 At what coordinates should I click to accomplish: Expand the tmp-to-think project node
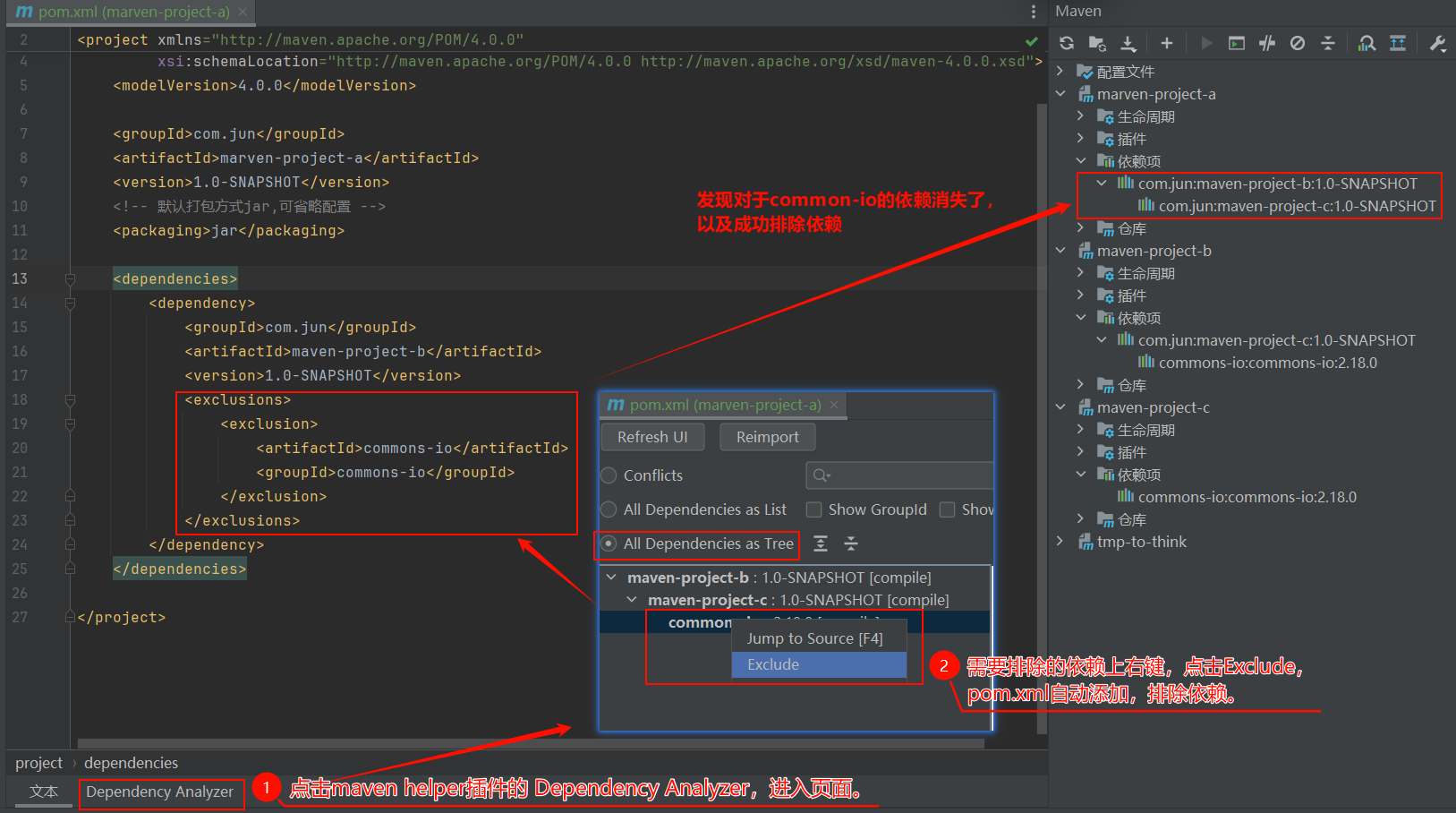click(1060, 542)
